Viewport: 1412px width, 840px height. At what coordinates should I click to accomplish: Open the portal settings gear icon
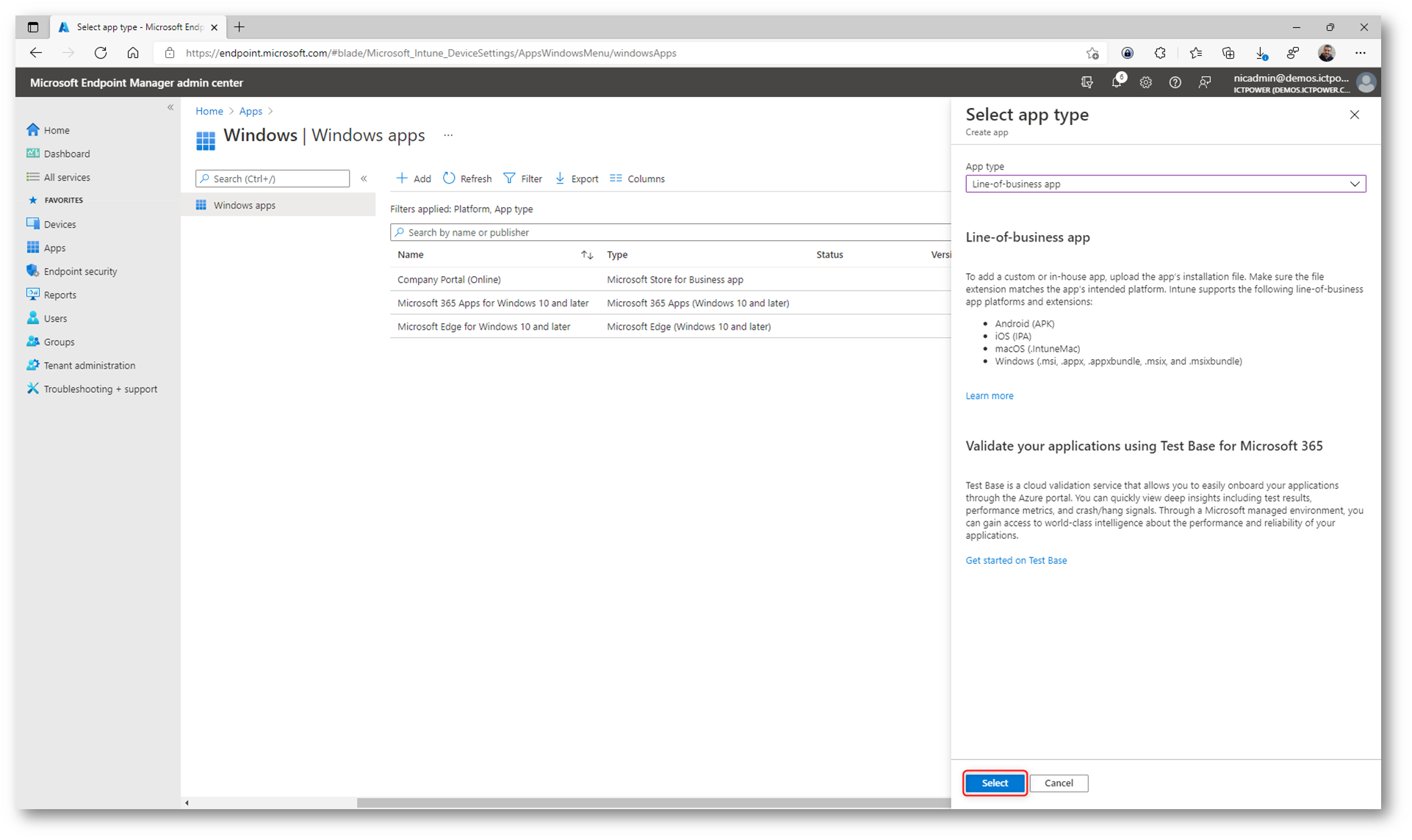1145,82
